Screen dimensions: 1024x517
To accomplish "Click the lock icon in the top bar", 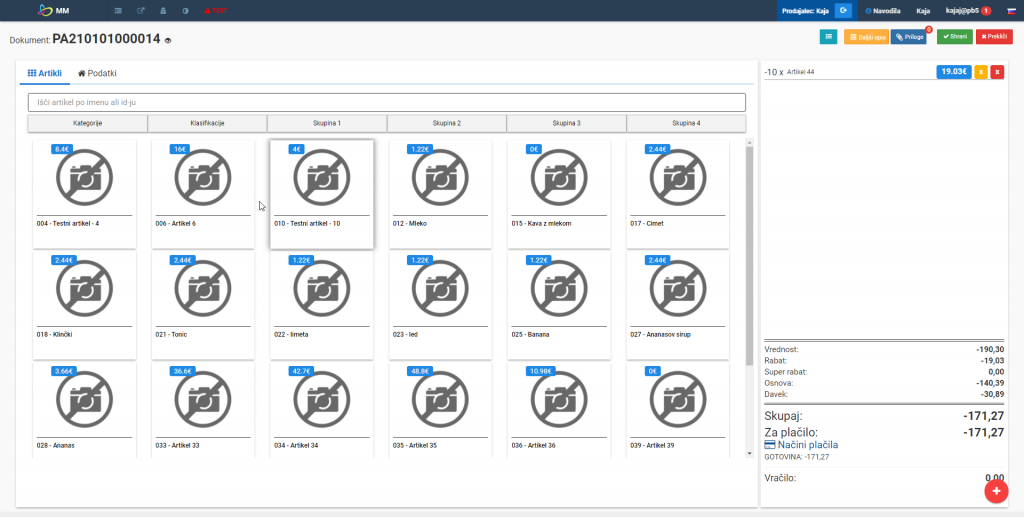I will coord(163,10).
